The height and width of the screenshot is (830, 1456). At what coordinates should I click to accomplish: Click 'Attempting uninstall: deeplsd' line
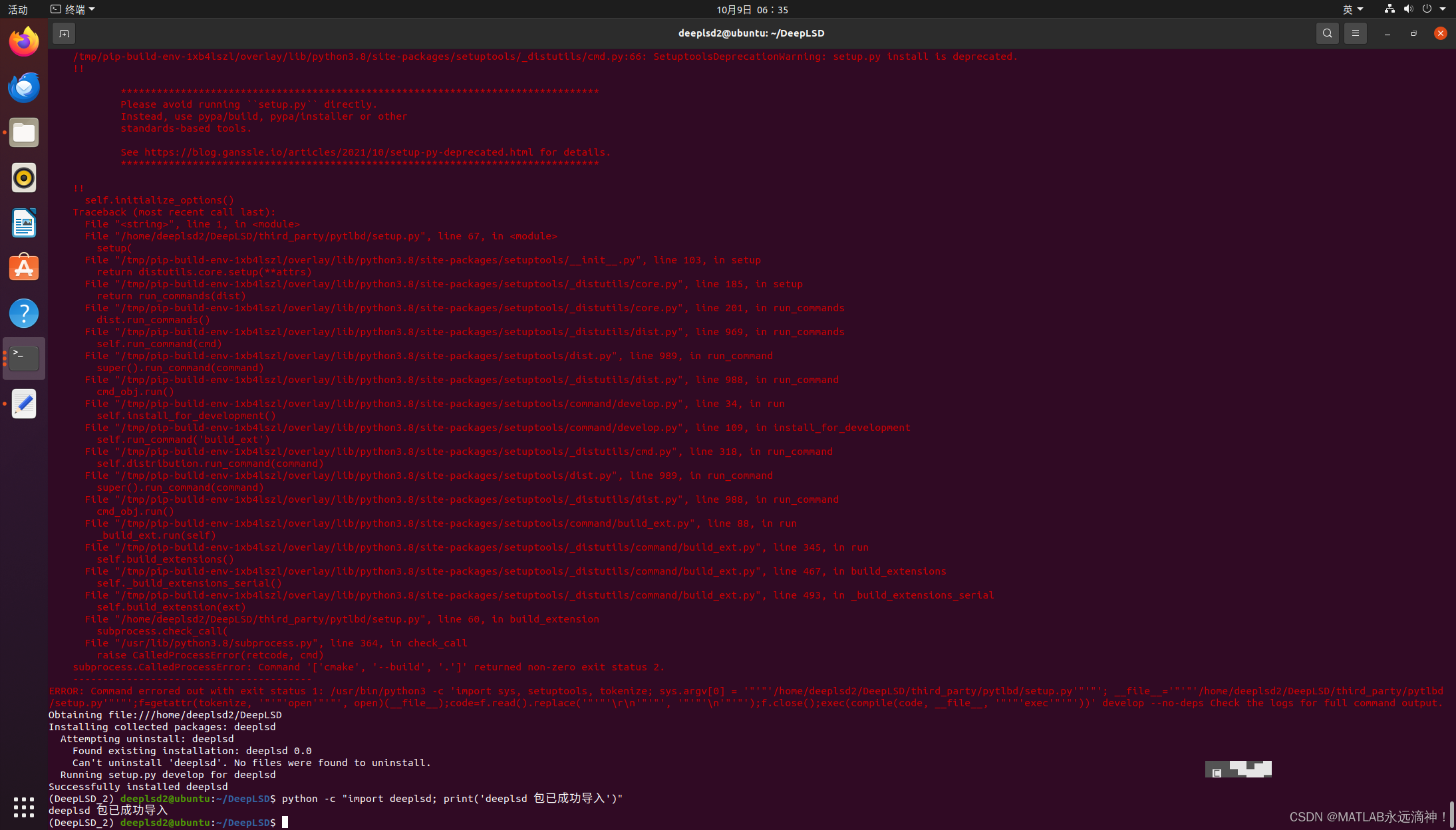tap(147, 739)
